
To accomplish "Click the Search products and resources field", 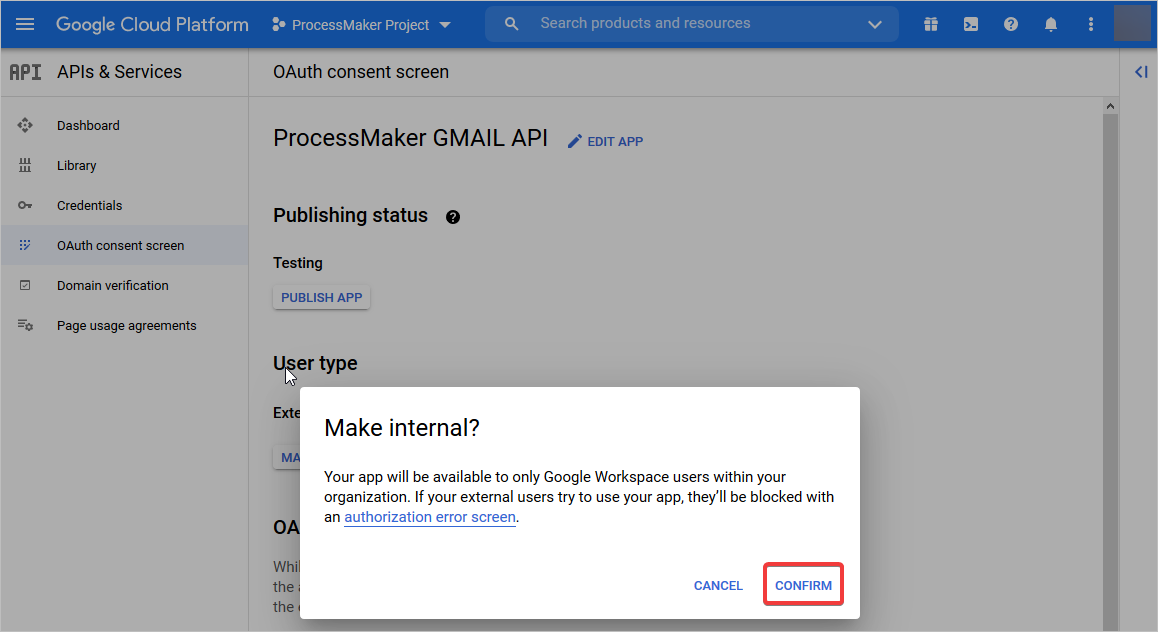I will [690, 23].
